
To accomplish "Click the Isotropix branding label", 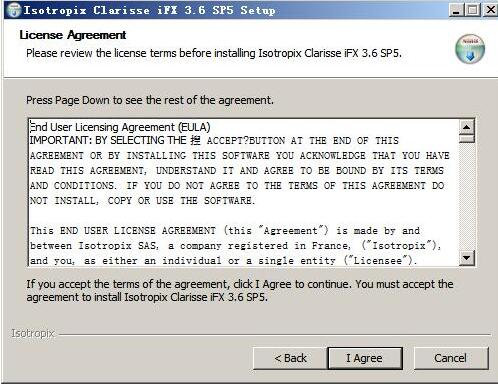I will click(33, 333).
